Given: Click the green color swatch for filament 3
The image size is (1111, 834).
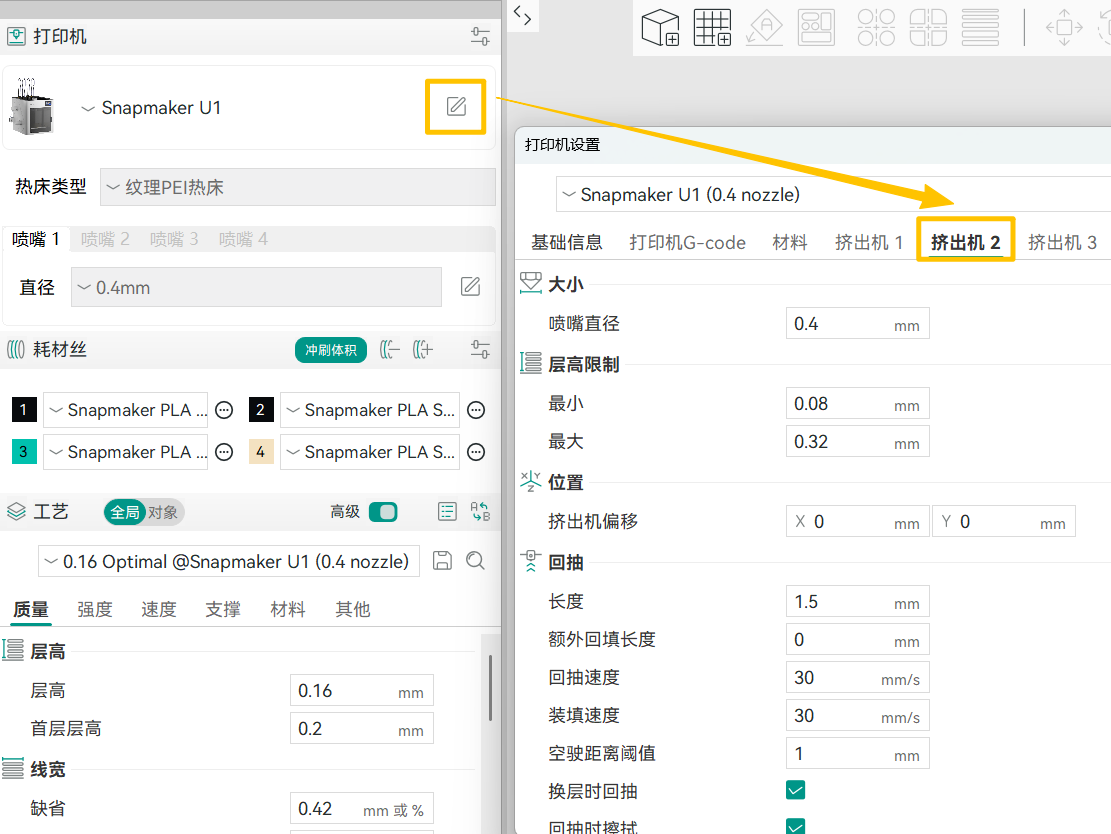Looking at the screenshot, I should [x=23, y=452].
